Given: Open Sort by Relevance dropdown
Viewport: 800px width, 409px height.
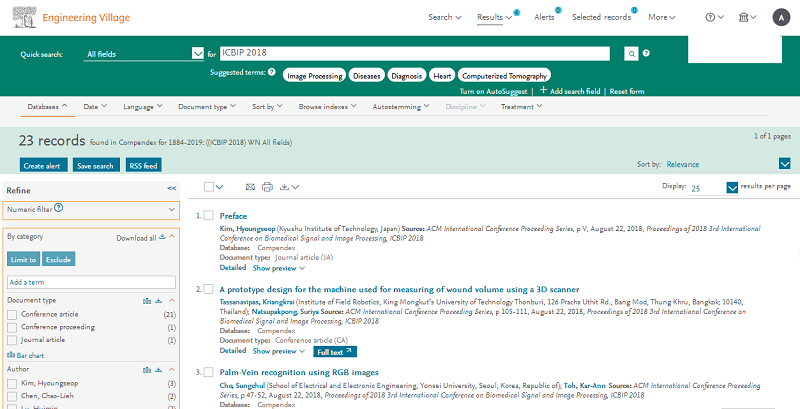Looking at the screenshot, I should 784,164.
